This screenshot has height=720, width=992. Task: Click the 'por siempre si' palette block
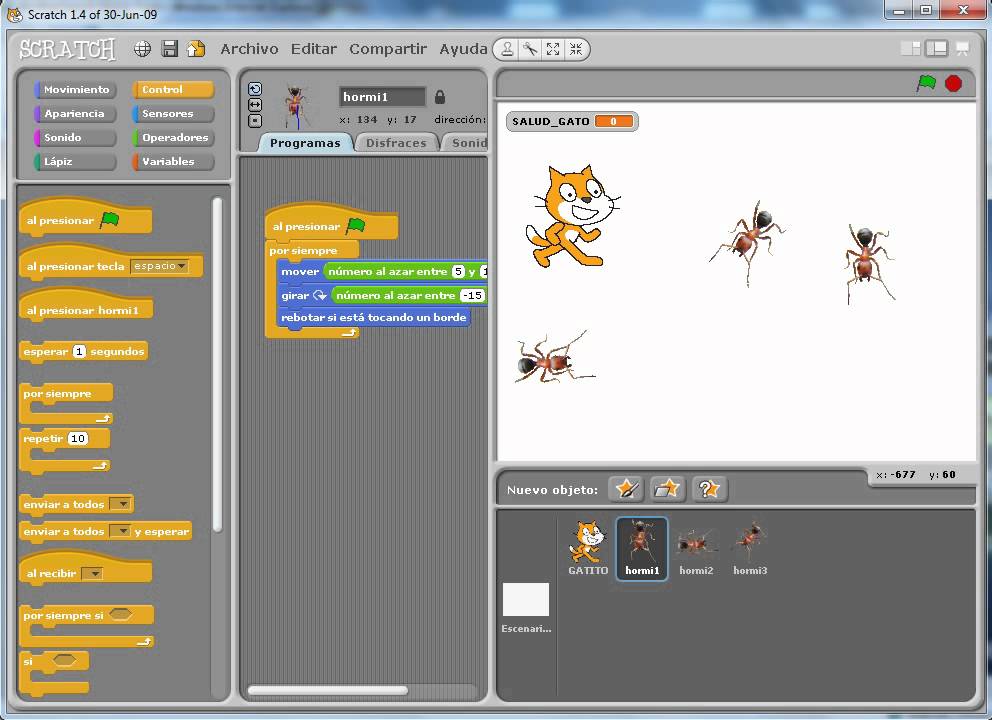pos(87,627)
